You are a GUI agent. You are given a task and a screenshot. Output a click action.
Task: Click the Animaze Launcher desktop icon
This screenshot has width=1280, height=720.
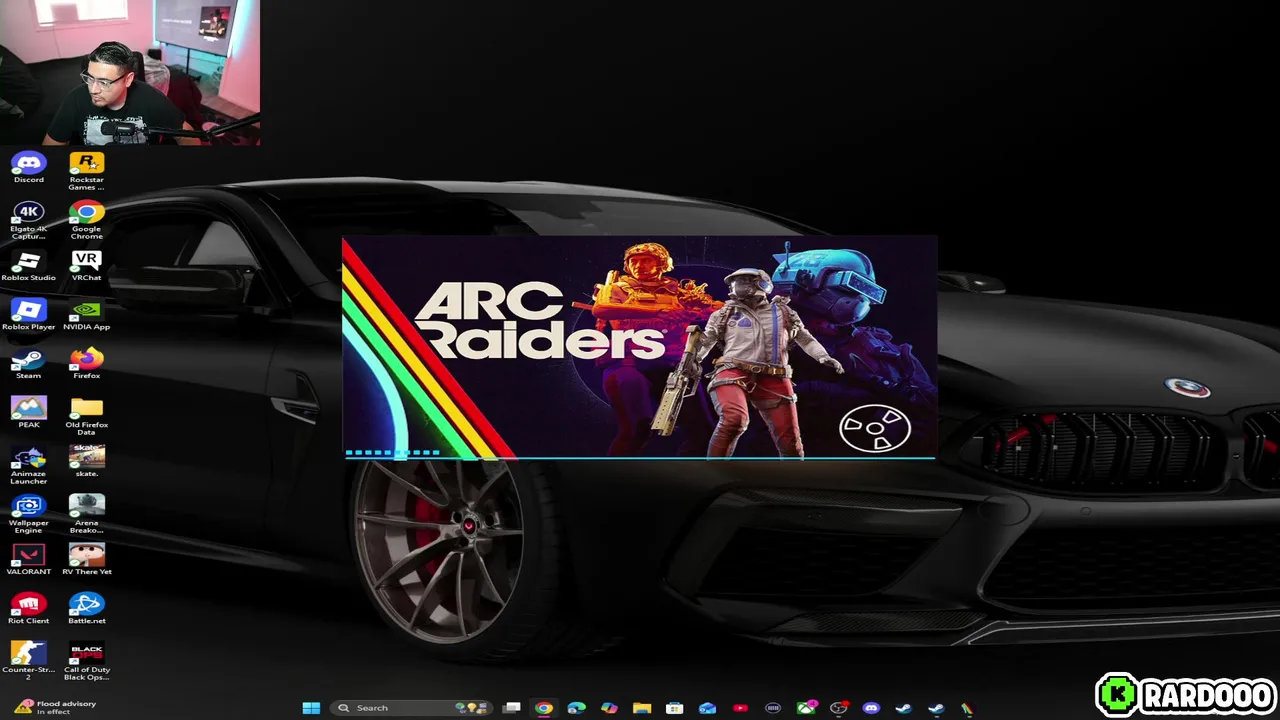pos(28,466)
